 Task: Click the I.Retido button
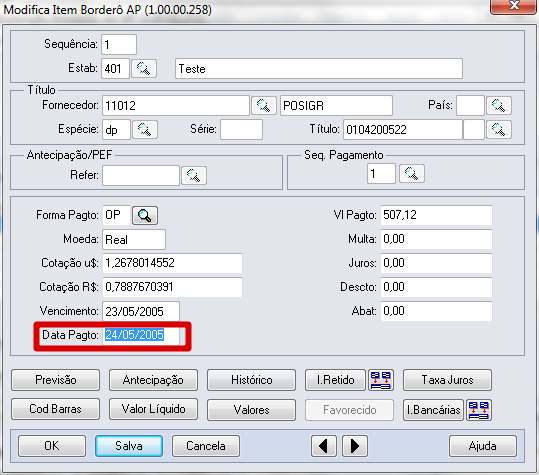(x=335, y=380)
